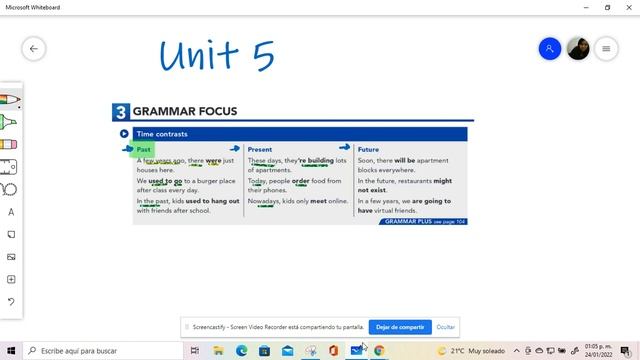Click the Present column heading
The image size is (640, 360).
(x=260, y=149)
